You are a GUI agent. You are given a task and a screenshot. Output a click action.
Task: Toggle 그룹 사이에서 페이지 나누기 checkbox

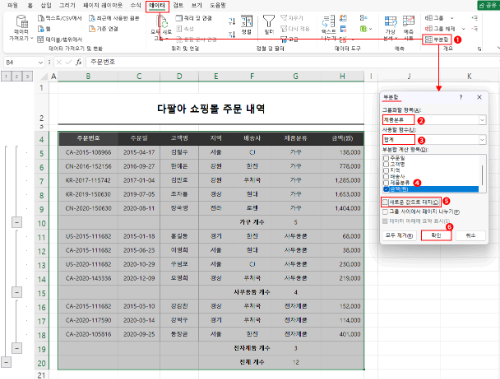385,212
